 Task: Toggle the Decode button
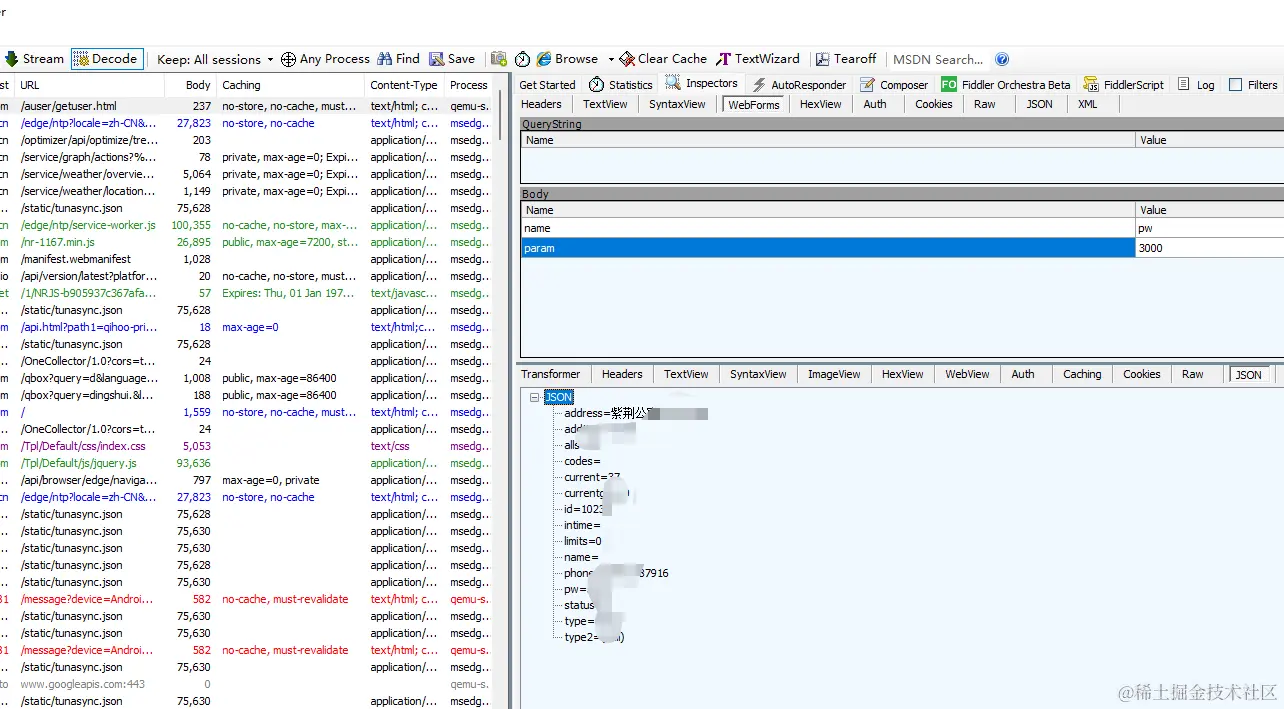106,59
